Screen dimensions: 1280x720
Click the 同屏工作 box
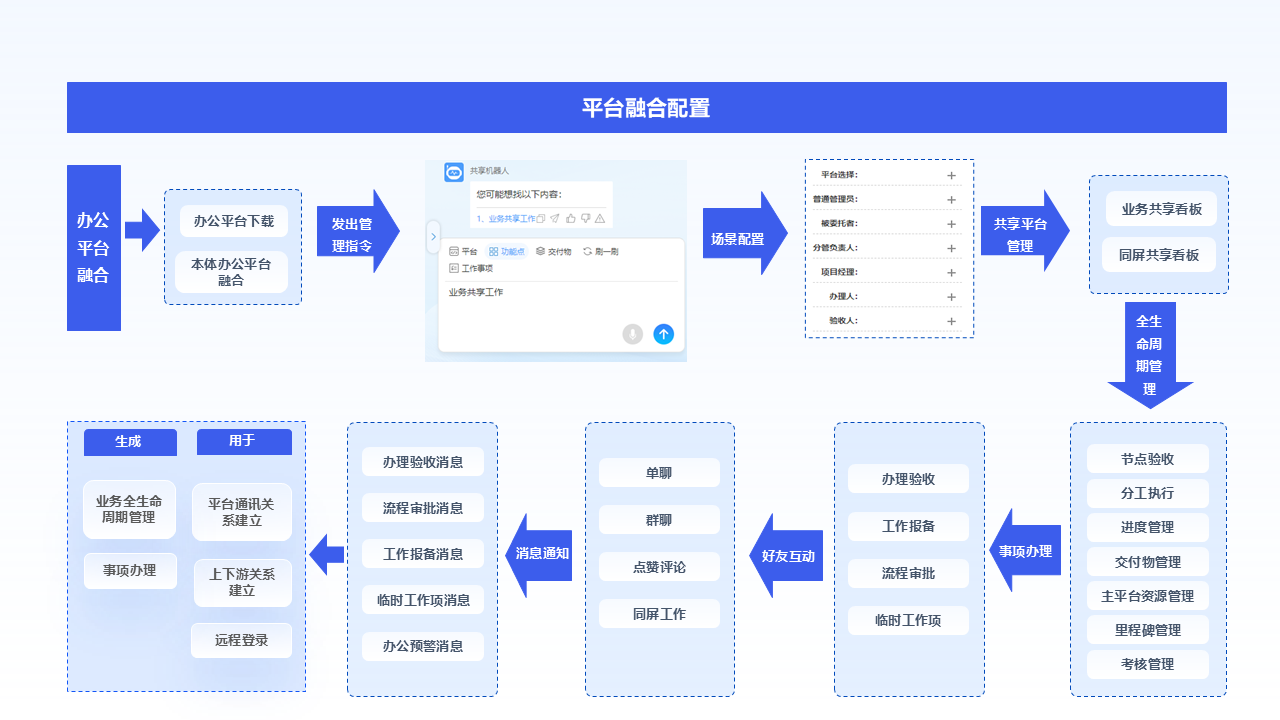(x=659, y=614)
